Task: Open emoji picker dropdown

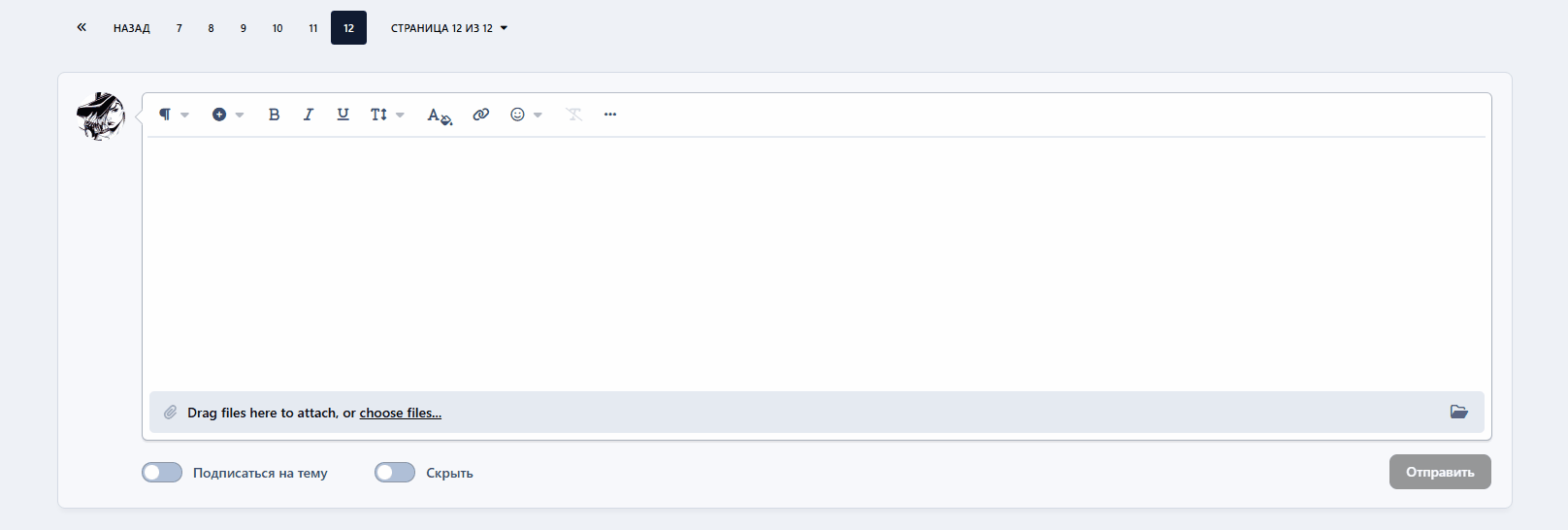Action: pos(526,115)
